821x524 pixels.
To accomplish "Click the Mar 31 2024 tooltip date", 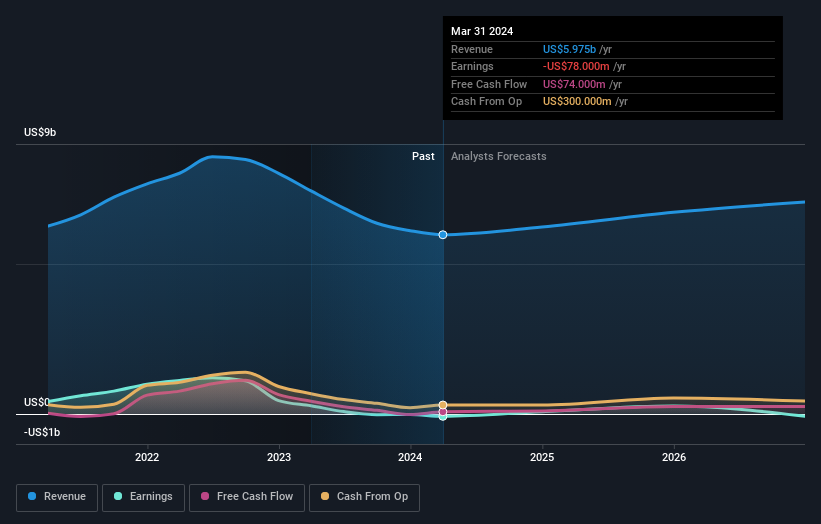I will point(482,31).
